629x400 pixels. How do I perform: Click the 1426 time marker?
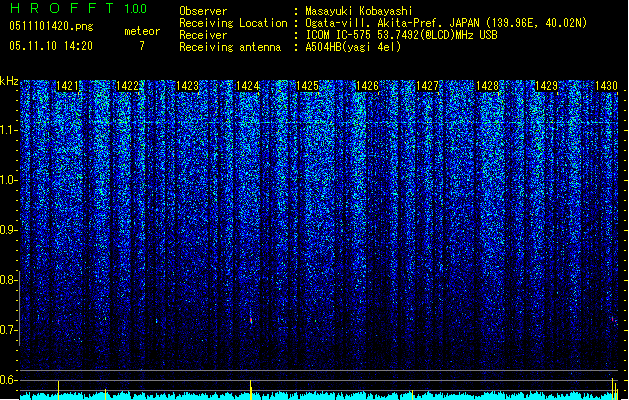point(367,86)
